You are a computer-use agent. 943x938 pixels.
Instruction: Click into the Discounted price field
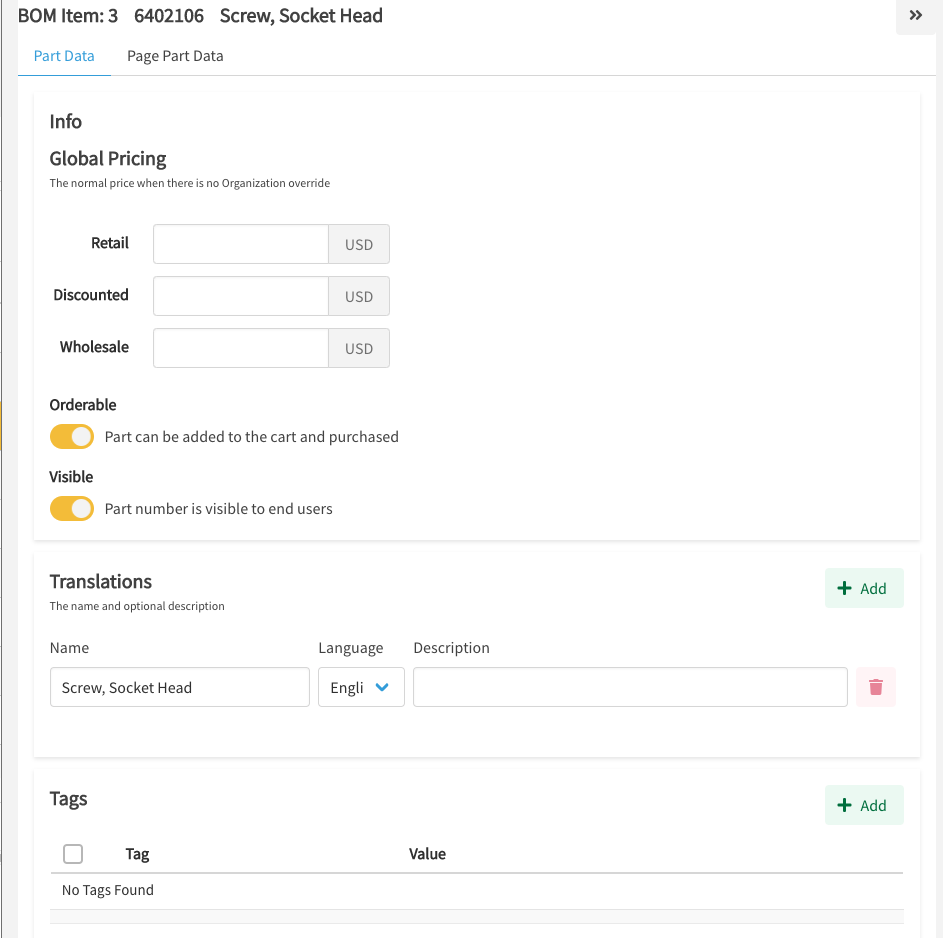(x=241, y=296)
